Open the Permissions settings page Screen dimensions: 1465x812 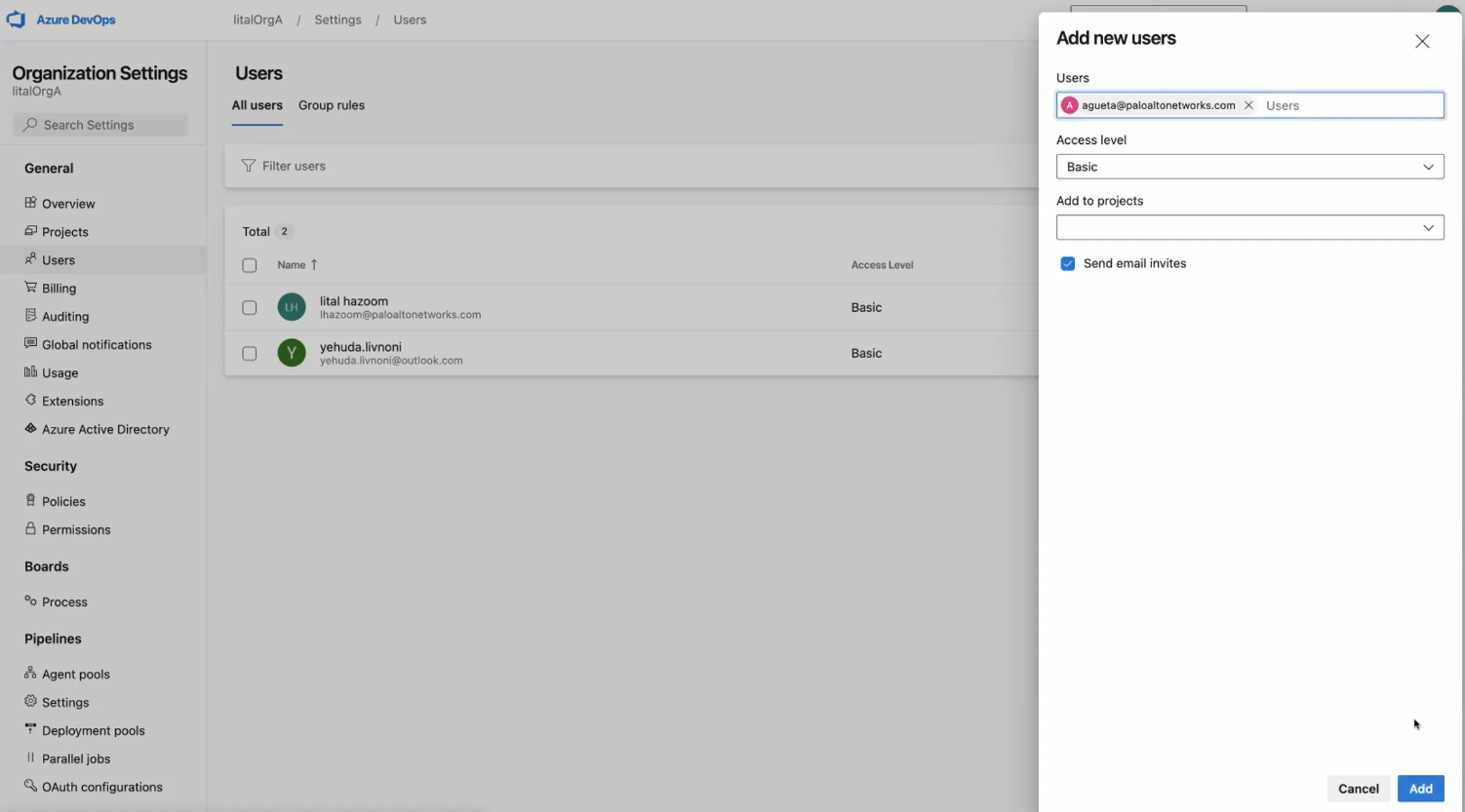click(76, 530)
